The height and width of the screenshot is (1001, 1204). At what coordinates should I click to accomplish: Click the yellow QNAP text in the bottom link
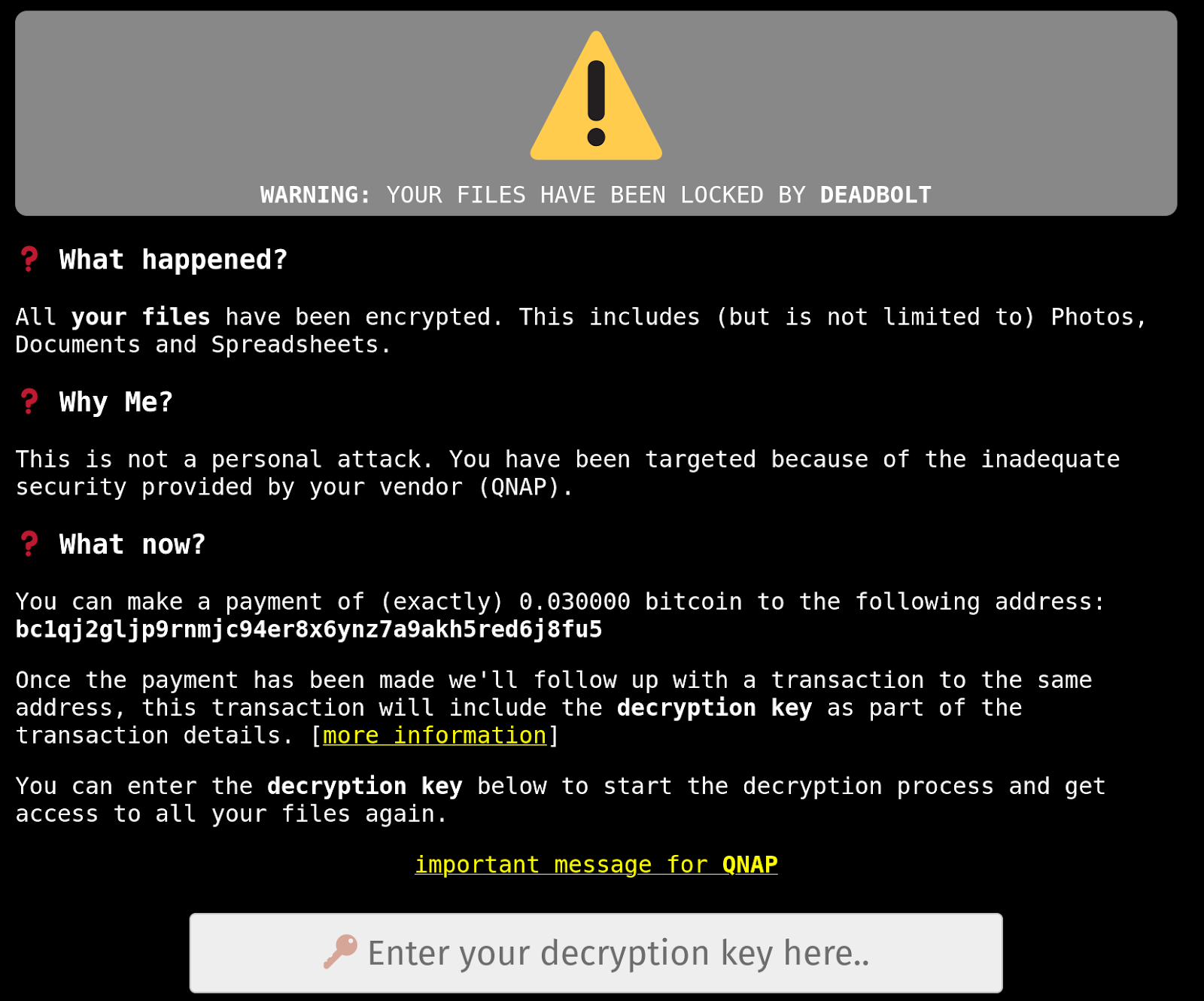(x=749, y=865)
